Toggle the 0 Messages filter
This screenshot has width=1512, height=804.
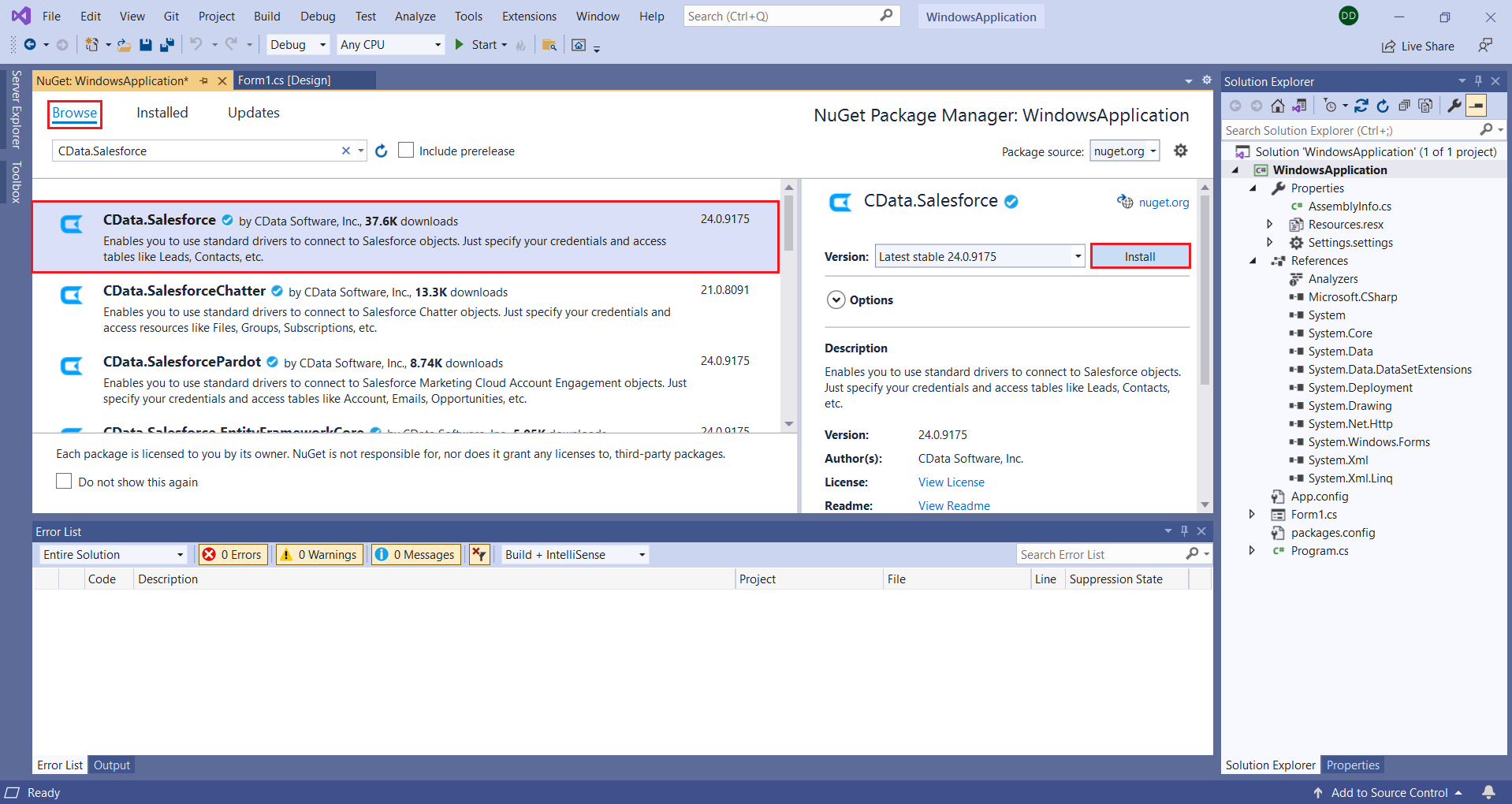416,554
